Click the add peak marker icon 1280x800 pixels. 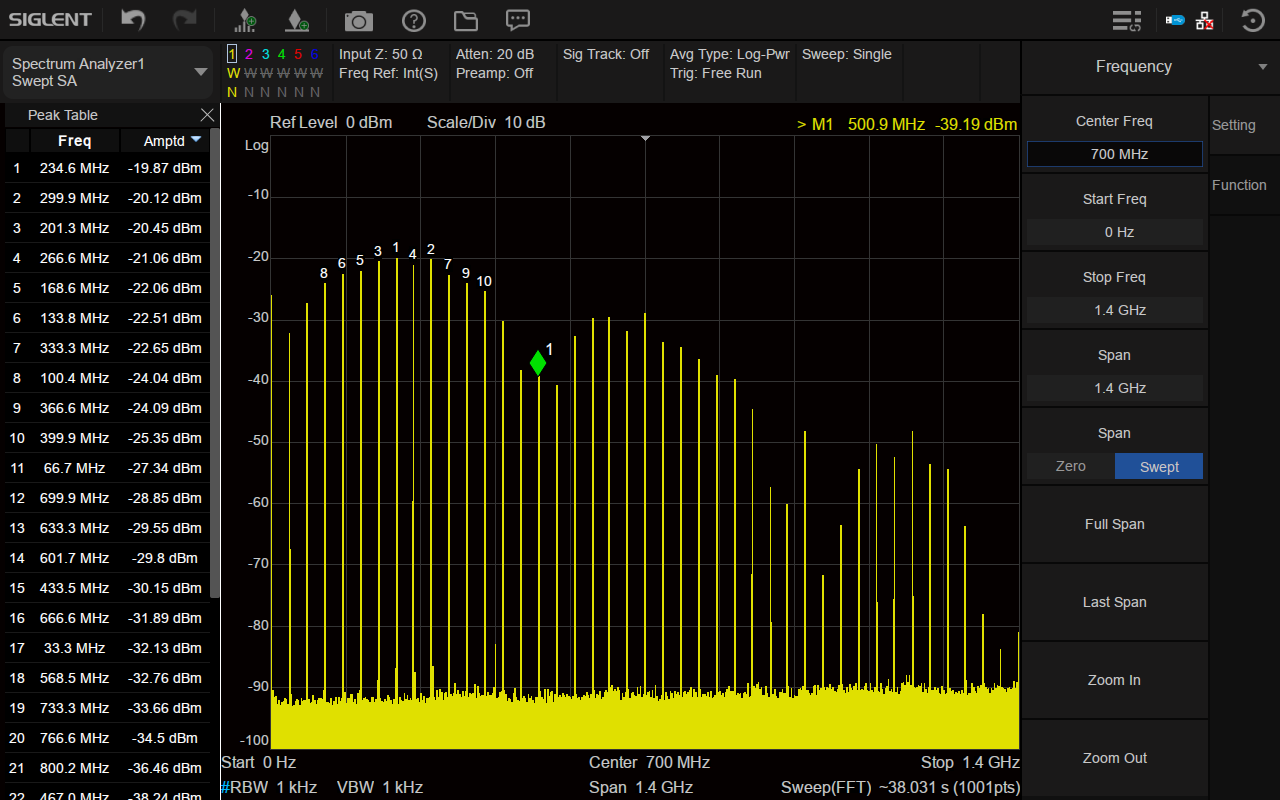[x=244, y=20]
